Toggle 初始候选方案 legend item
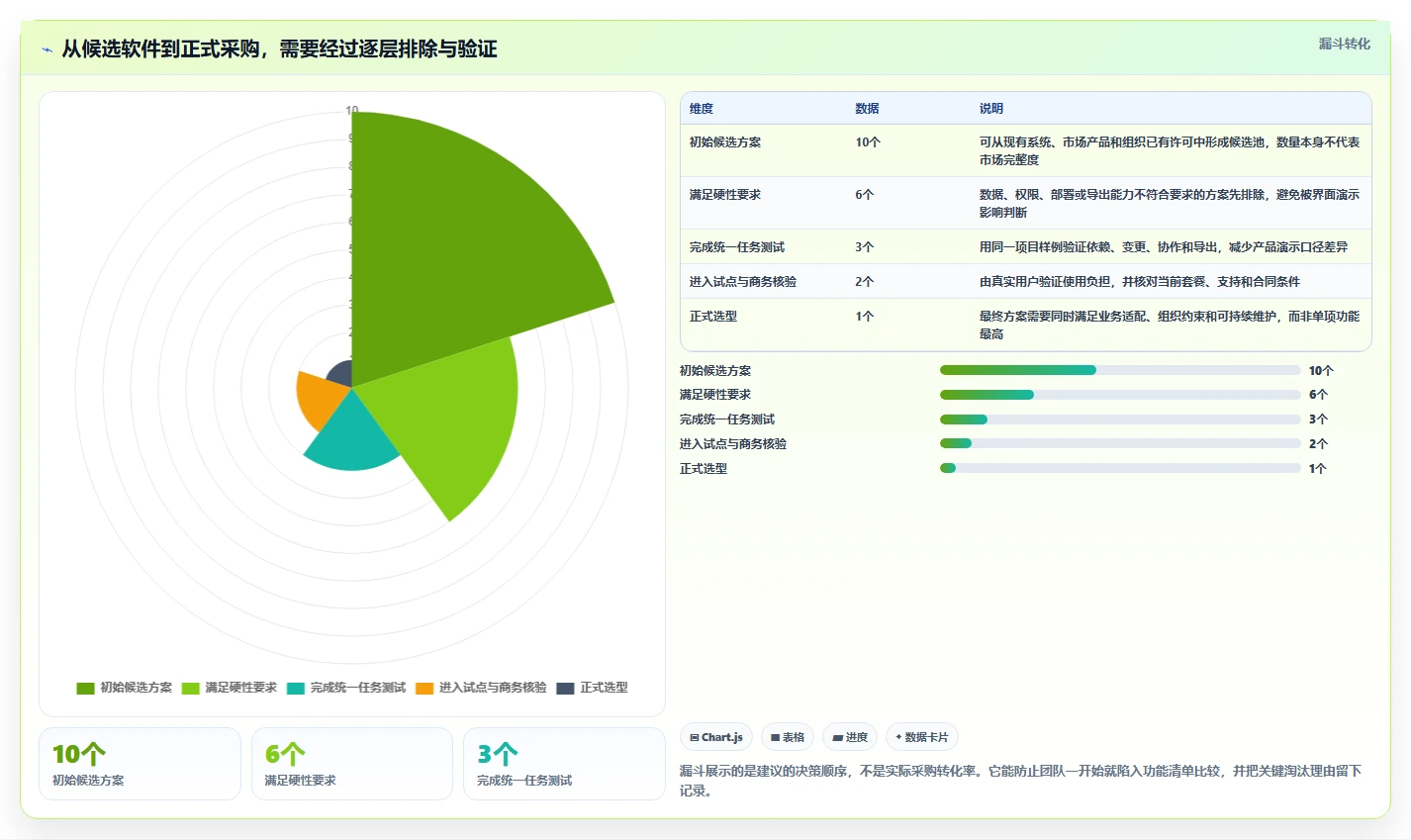This screenshot has height=840, width=1411. [125, 688]
